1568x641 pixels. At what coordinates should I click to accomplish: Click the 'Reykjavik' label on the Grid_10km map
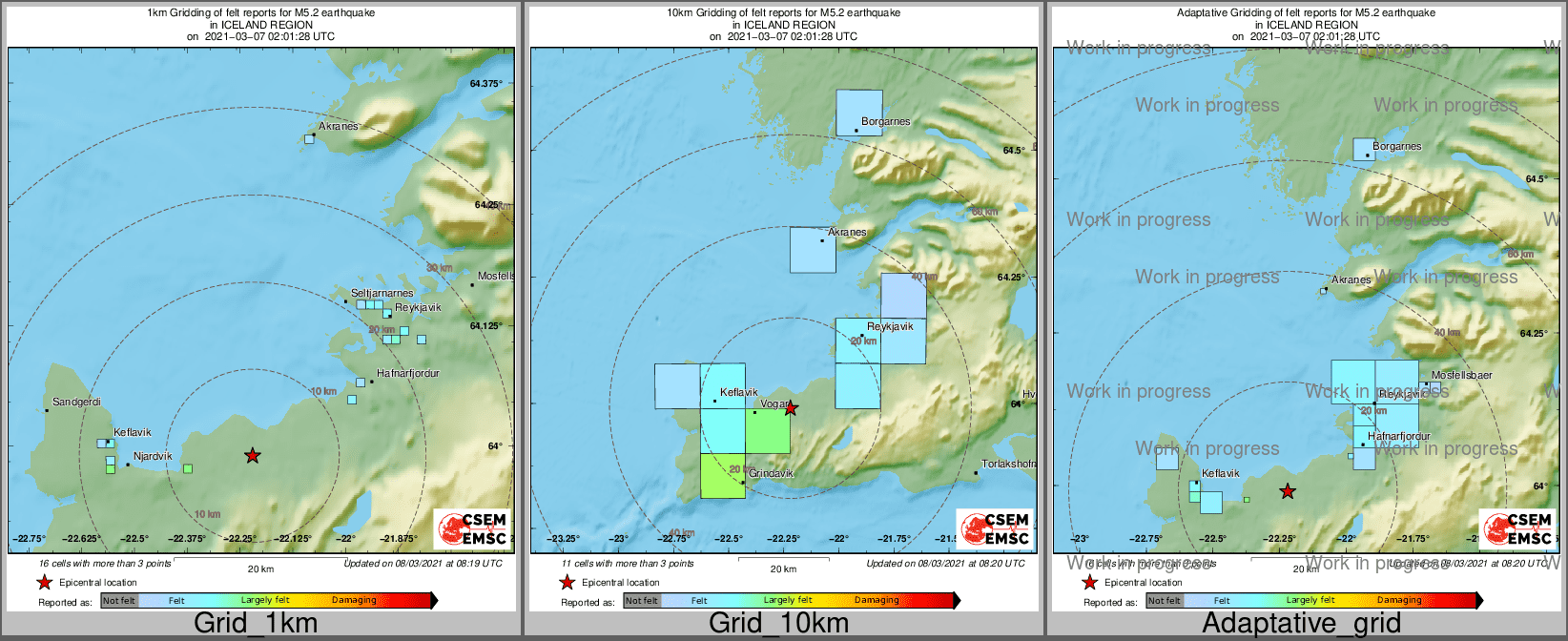tap(890, 326)
